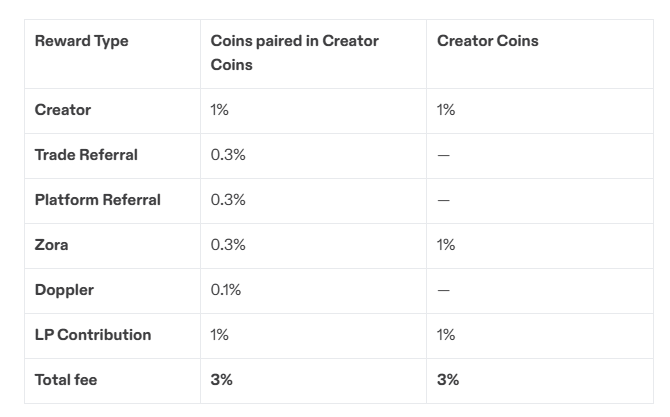670x417 pixels.
Task: Click the bold 3% under paired coins column
Action: [221, 379]
